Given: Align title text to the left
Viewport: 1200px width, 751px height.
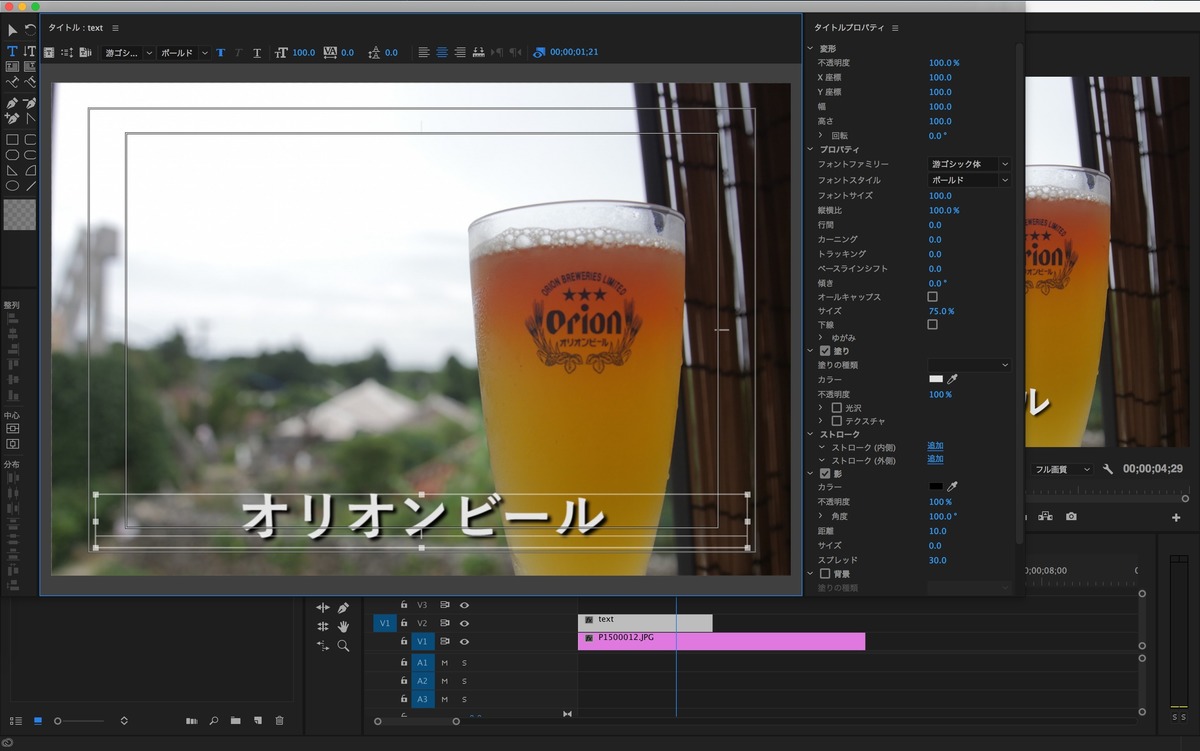Looking at the screenshot, I should [424, 53].
